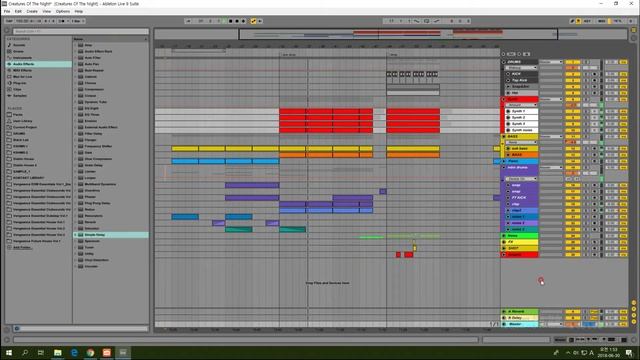Click the Add Folder link in Places
This screenshot has height=360, width=640.
[x=22, y=247]
